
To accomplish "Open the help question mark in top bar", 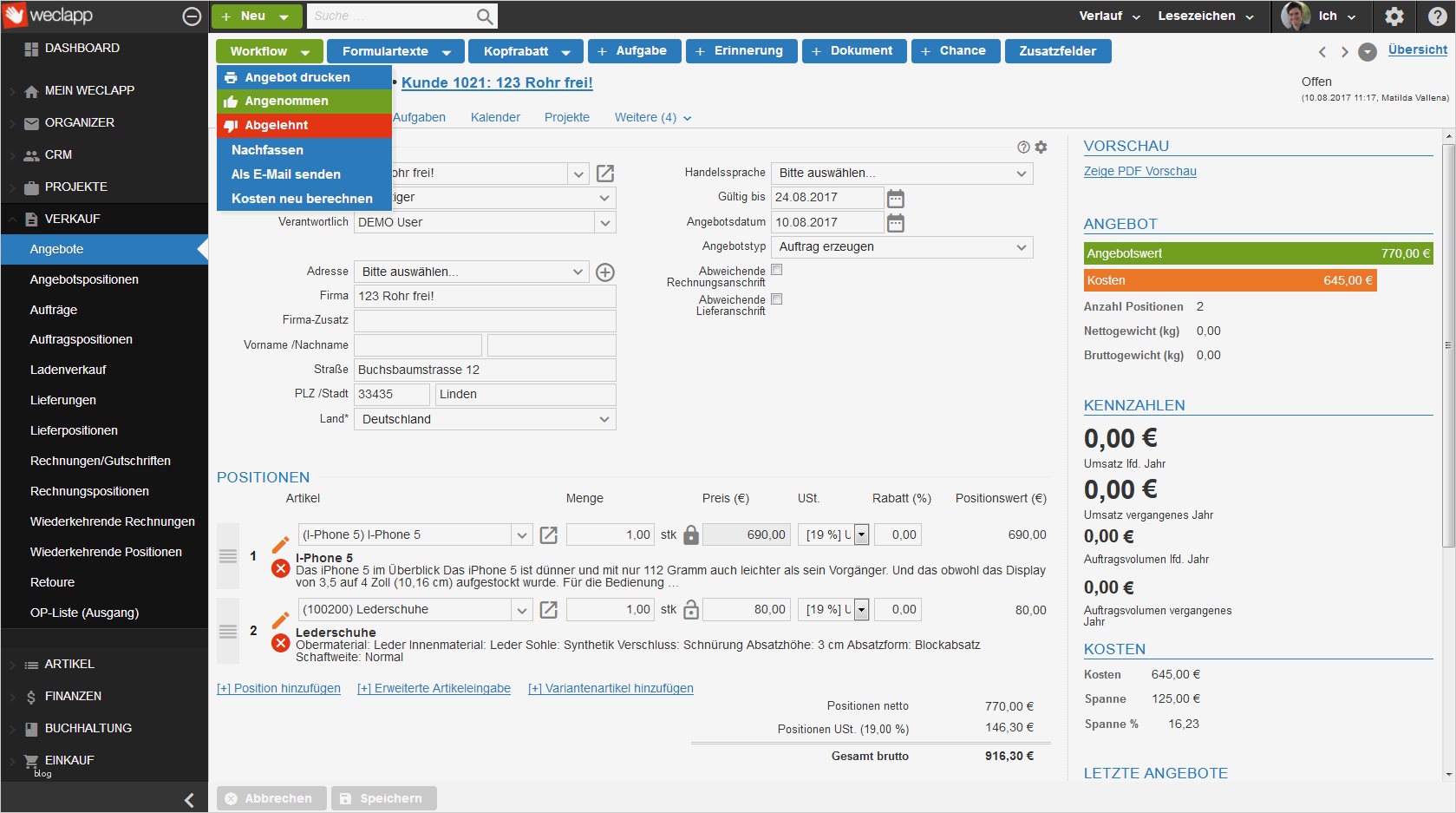I will click(x=1437, y=16).
